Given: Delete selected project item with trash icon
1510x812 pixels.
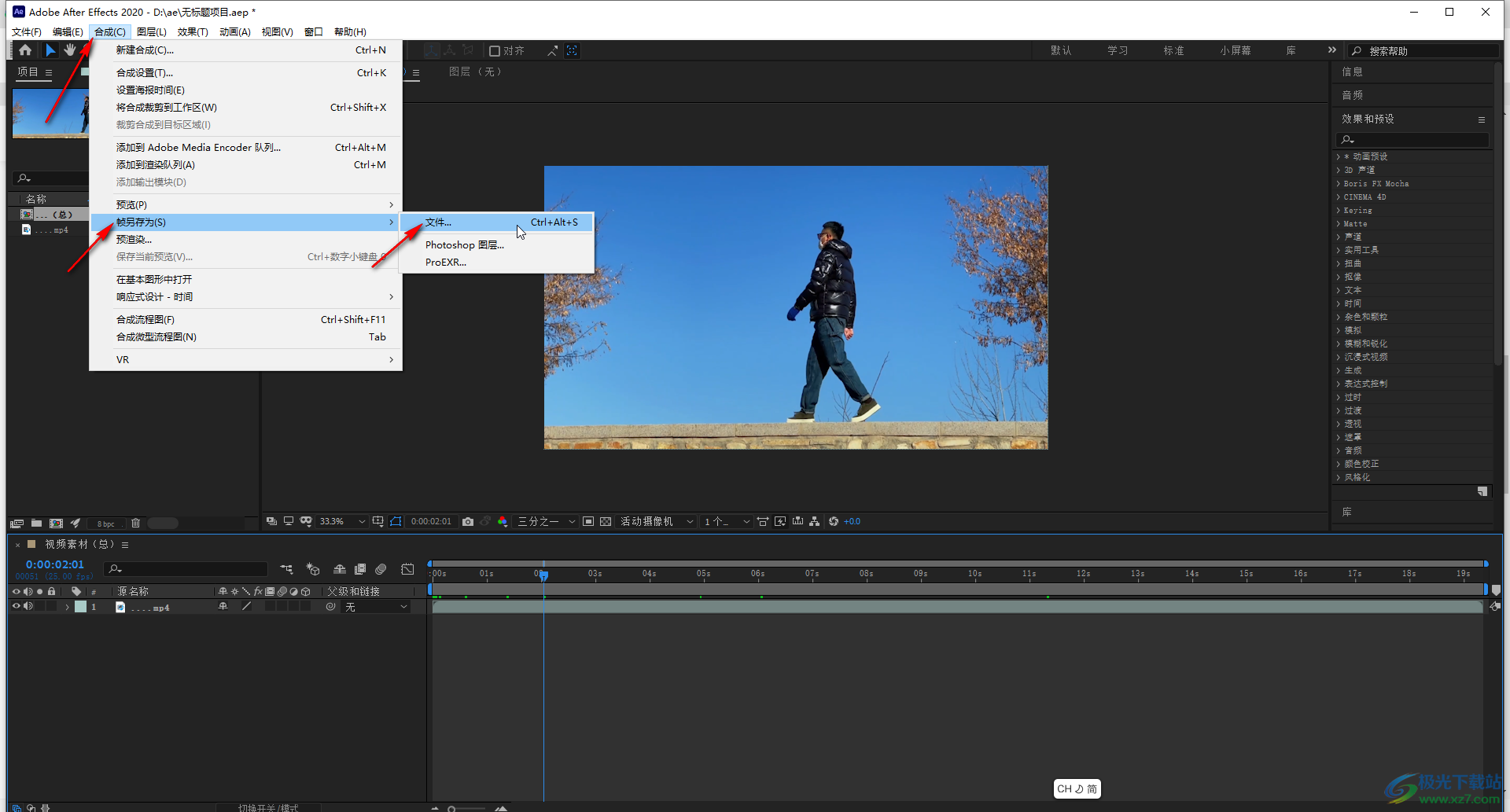Looking at the screenshot, I should coord(135,524).
